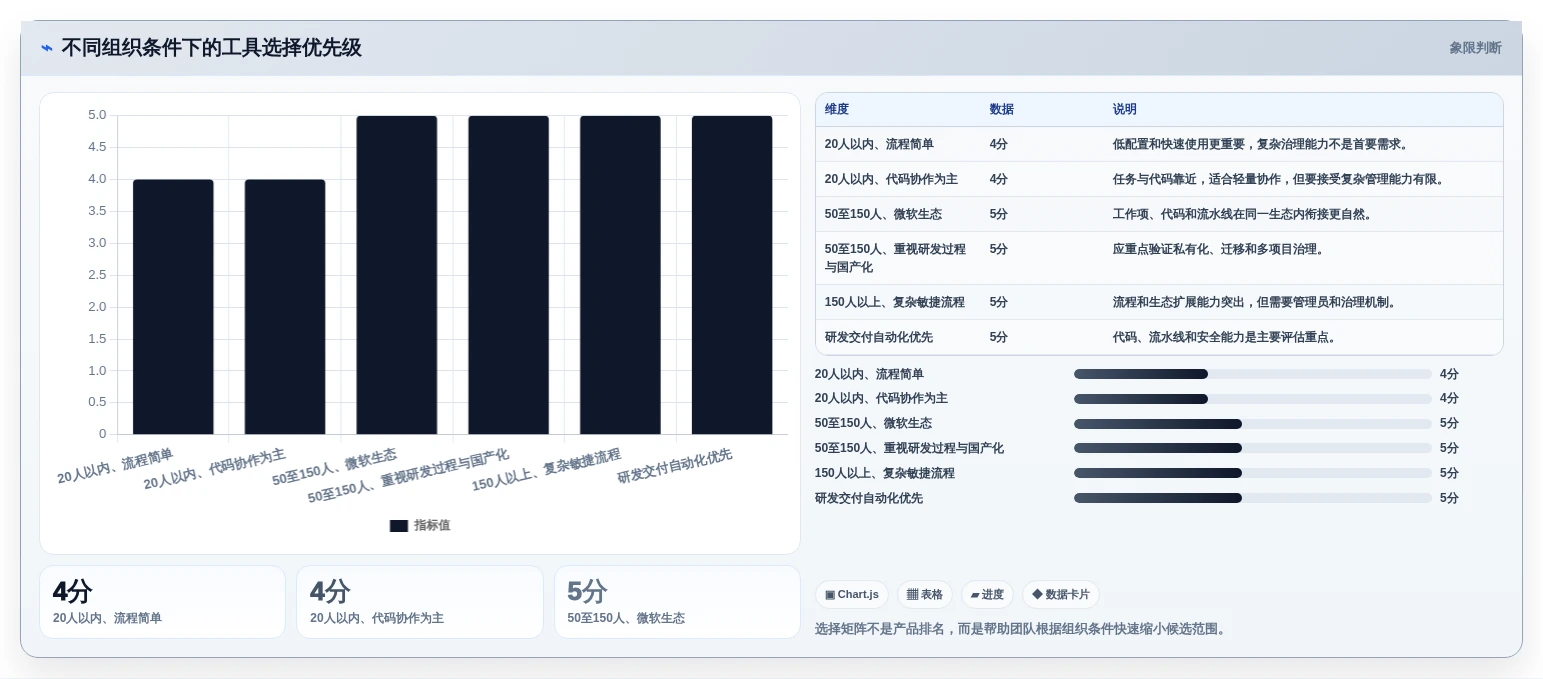The width and height of the screenshot is (1543, 679).
Task: Click the 说明 column header
Action: tap(1125, 110)
